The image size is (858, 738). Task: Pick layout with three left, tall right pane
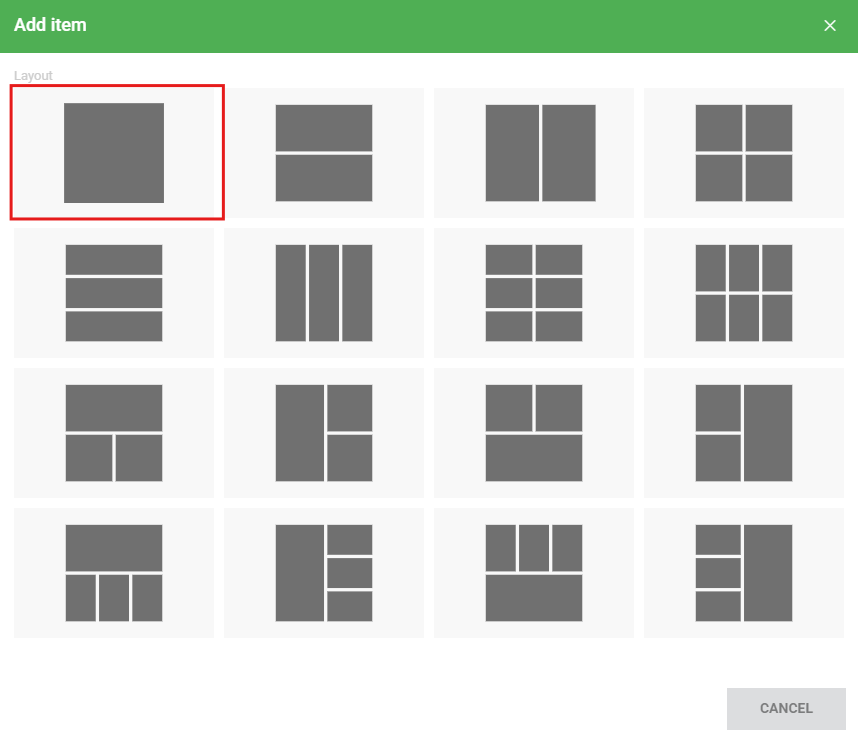744,573
